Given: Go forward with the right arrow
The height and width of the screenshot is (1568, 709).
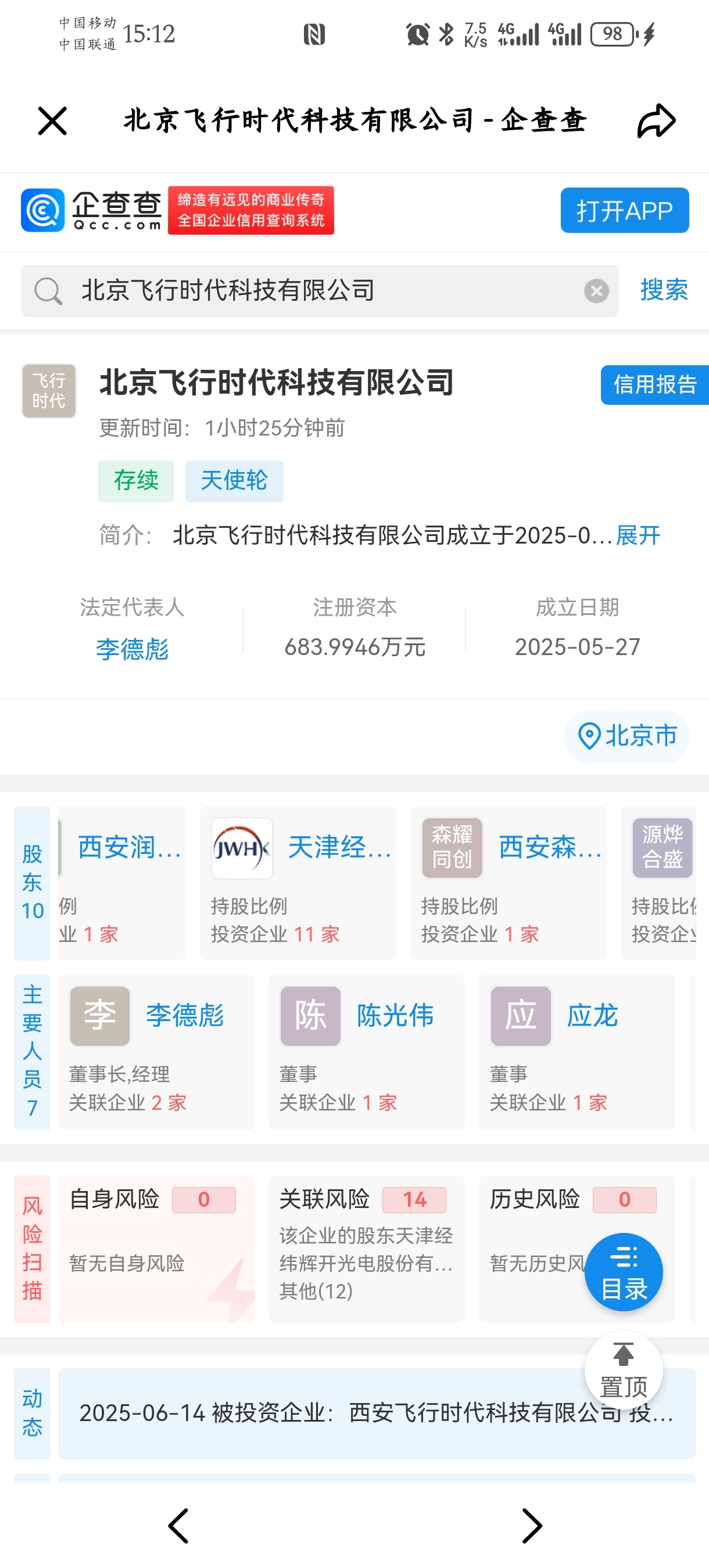Looking at the screenshot, I should pos(532,1526).
